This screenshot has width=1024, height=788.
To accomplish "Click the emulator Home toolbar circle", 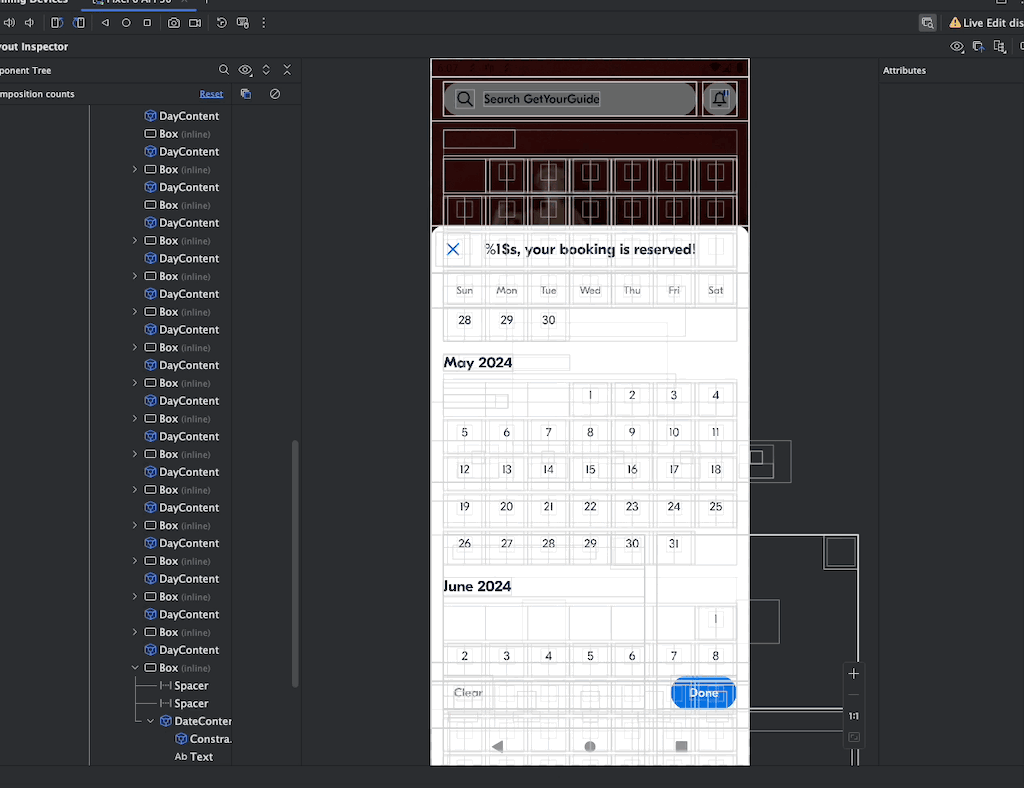I will tap(126, 23).
